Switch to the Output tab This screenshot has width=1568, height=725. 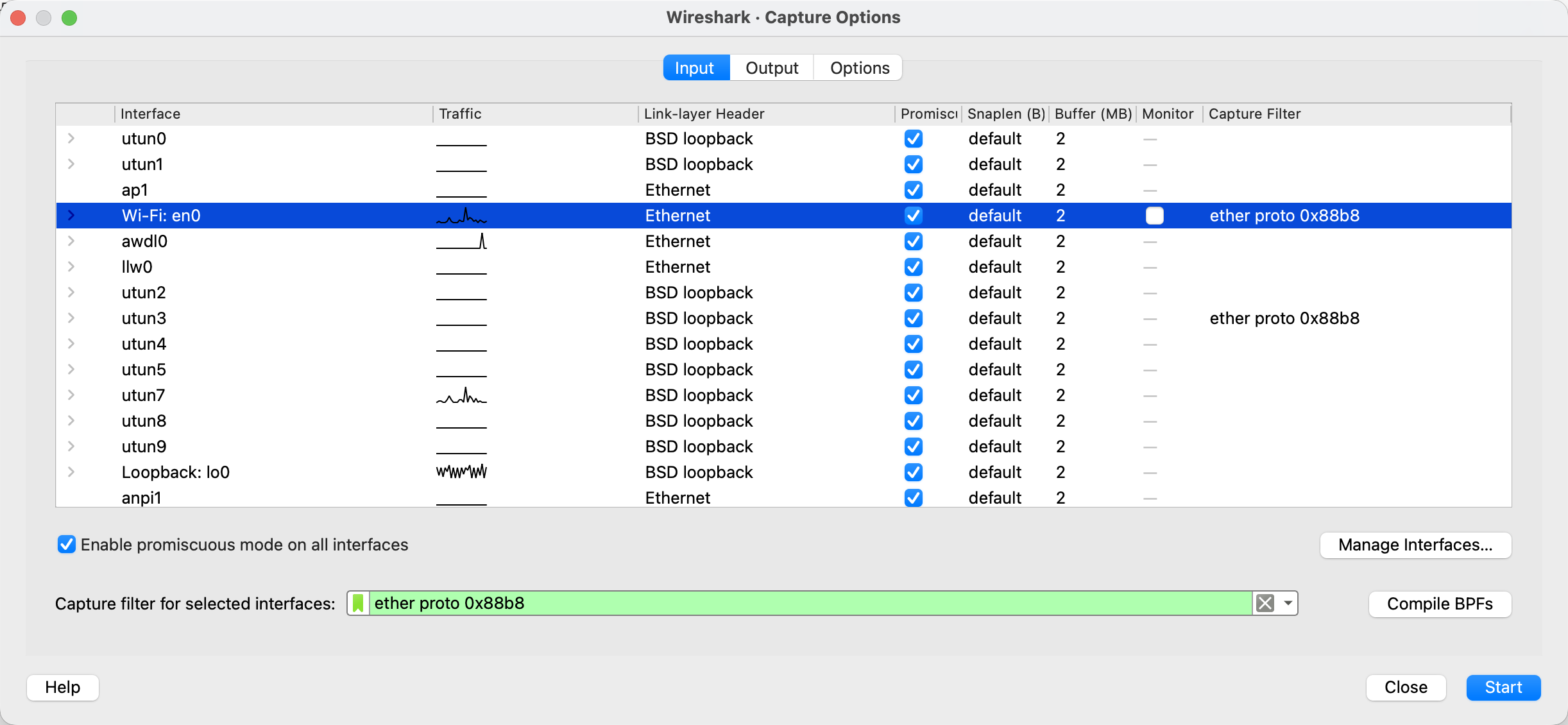771,67
